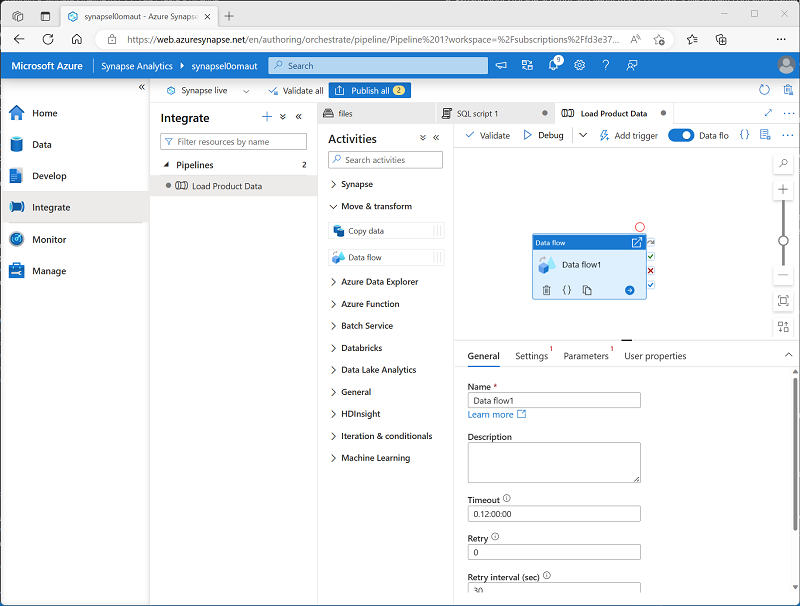View Data flow1 activity source code

[567, 290]
